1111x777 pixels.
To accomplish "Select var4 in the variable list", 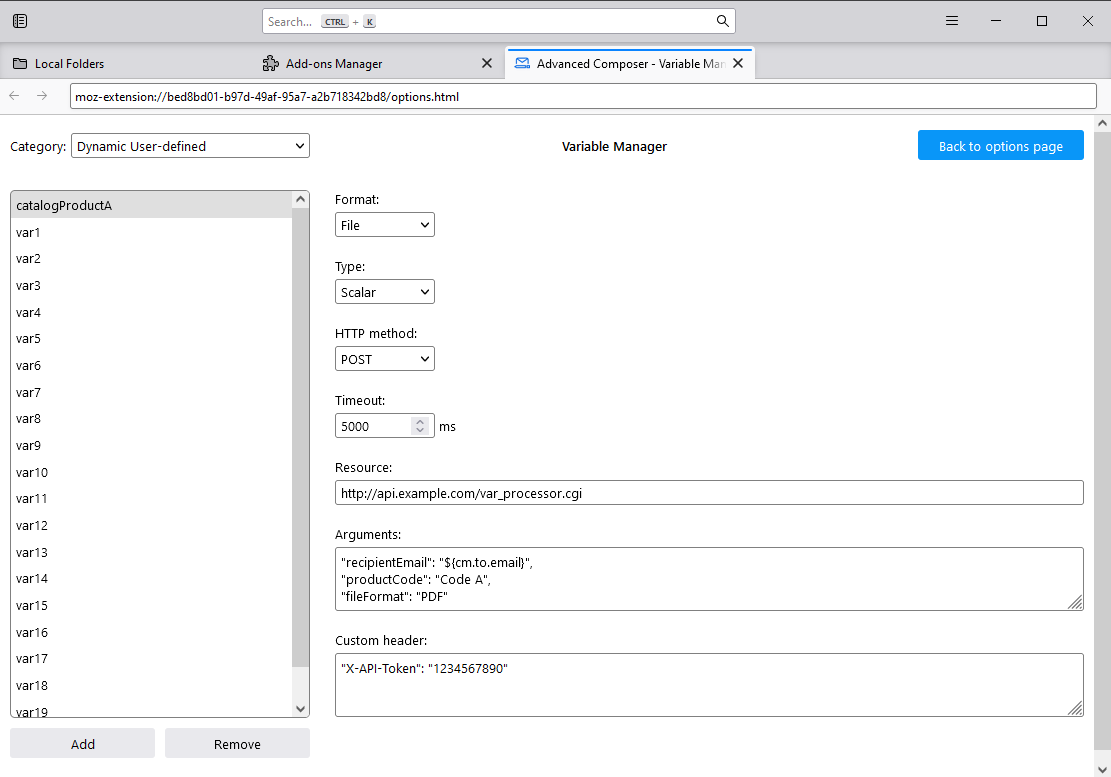I will click(151, 312).
